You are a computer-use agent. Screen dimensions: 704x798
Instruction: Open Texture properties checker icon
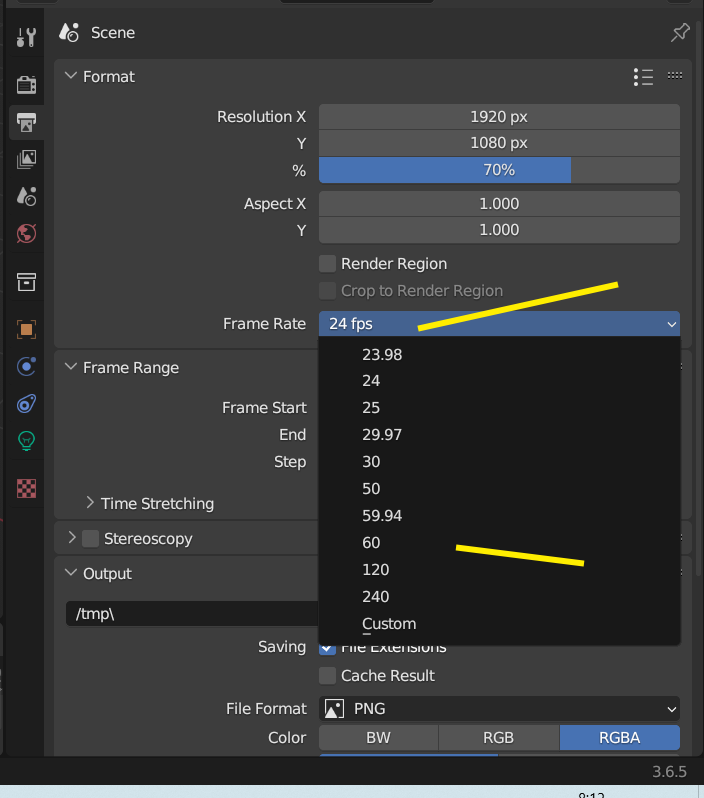[x=26, y=488]
